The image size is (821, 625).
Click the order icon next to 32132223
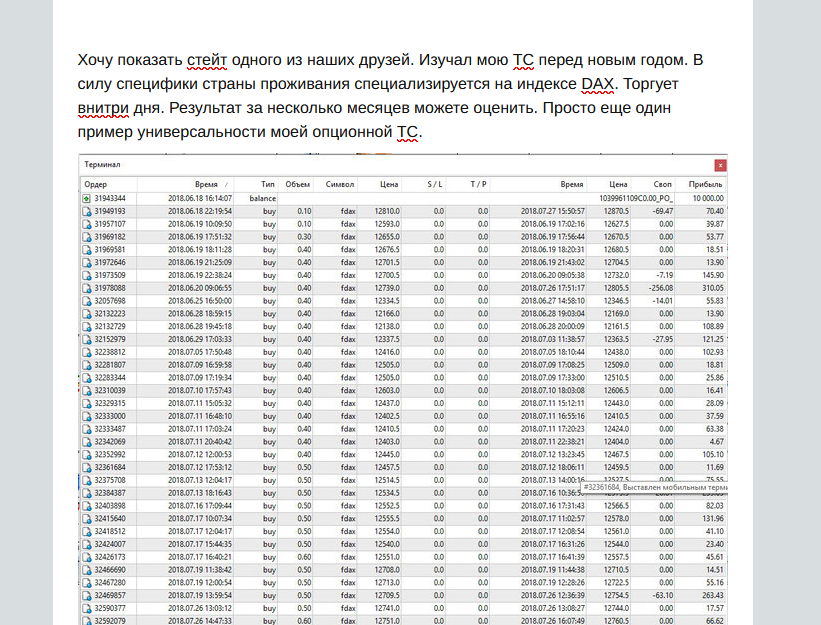pyautogui.click(x=86, y=314)
